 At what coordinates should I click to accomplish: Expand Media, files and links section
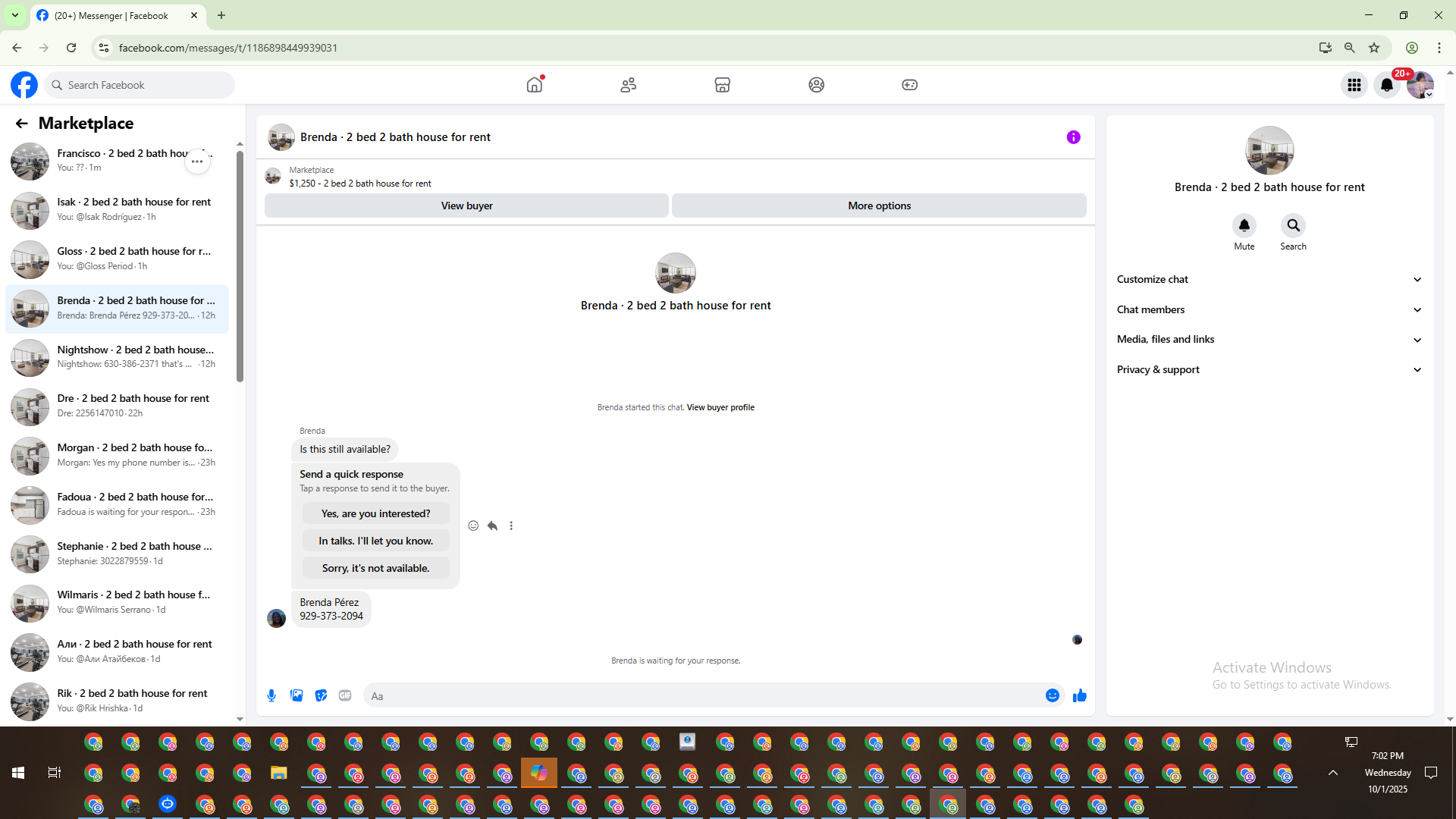(x=1269, y=340)
